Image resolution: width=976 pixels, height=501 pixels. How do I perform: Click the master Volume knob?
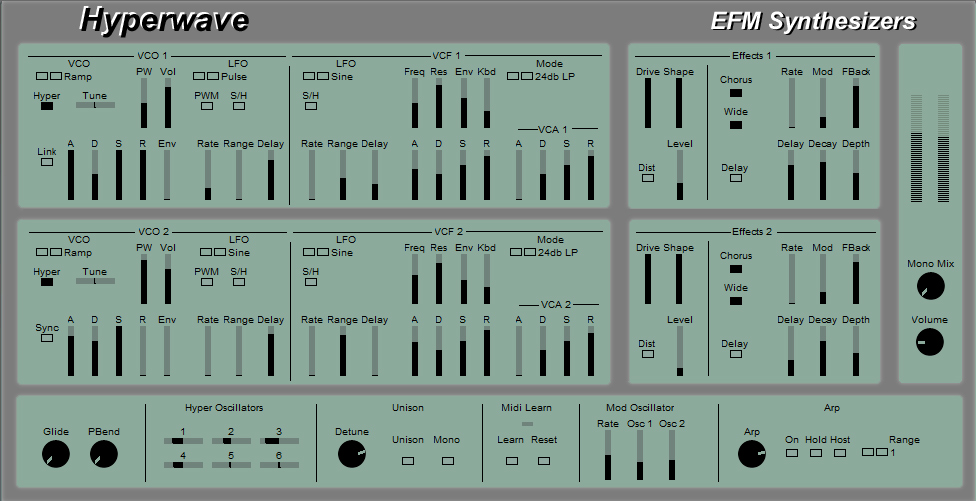click(x=929, y=342)
